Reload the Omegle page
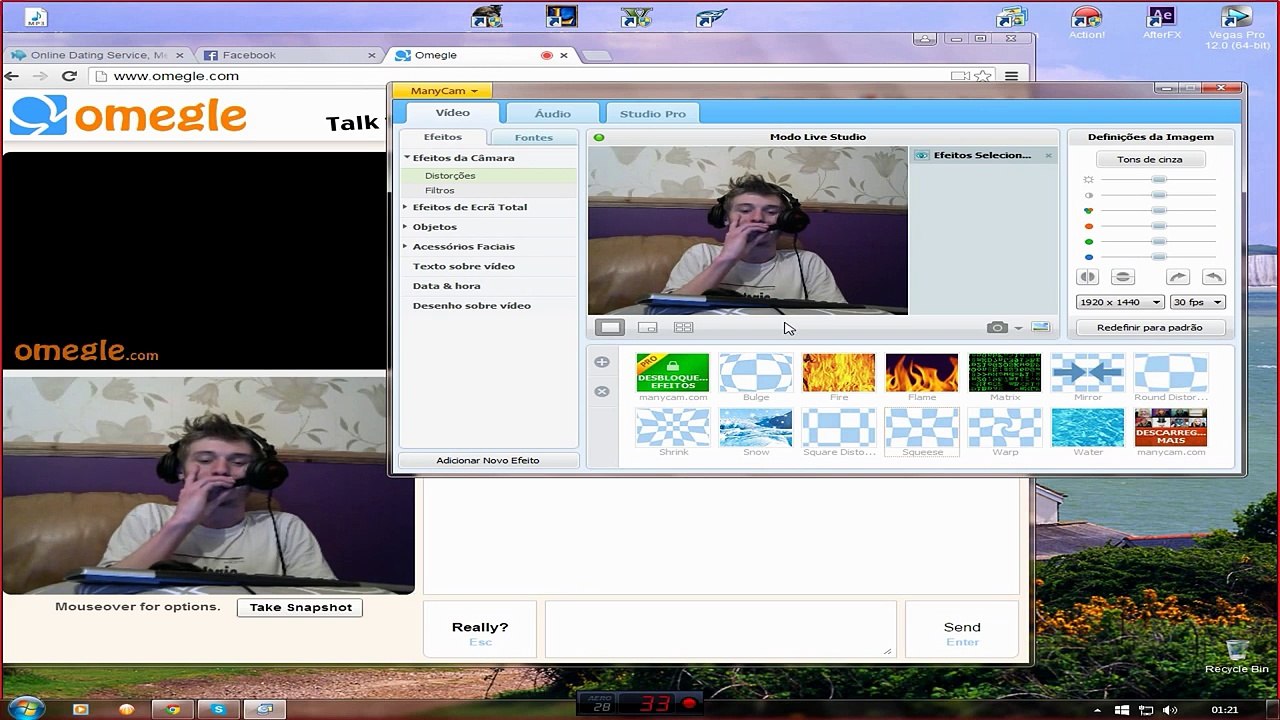 [69, 76]
